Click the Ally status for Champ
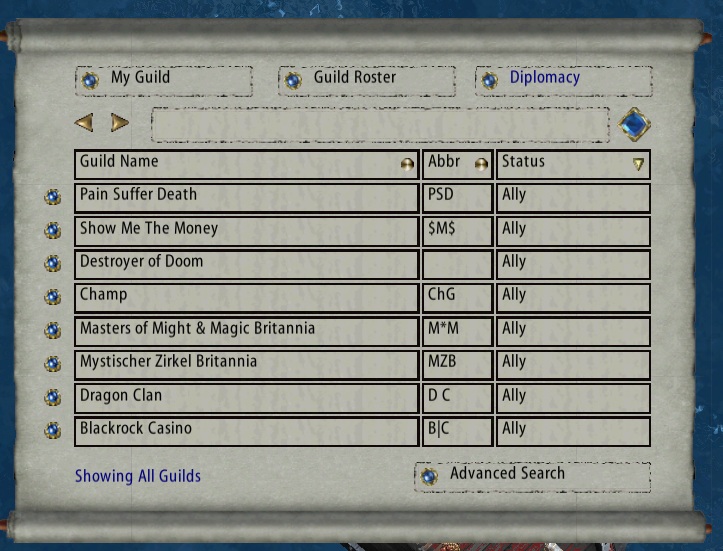The width and height of the screenshot is (723, 551). pos(573,298)
